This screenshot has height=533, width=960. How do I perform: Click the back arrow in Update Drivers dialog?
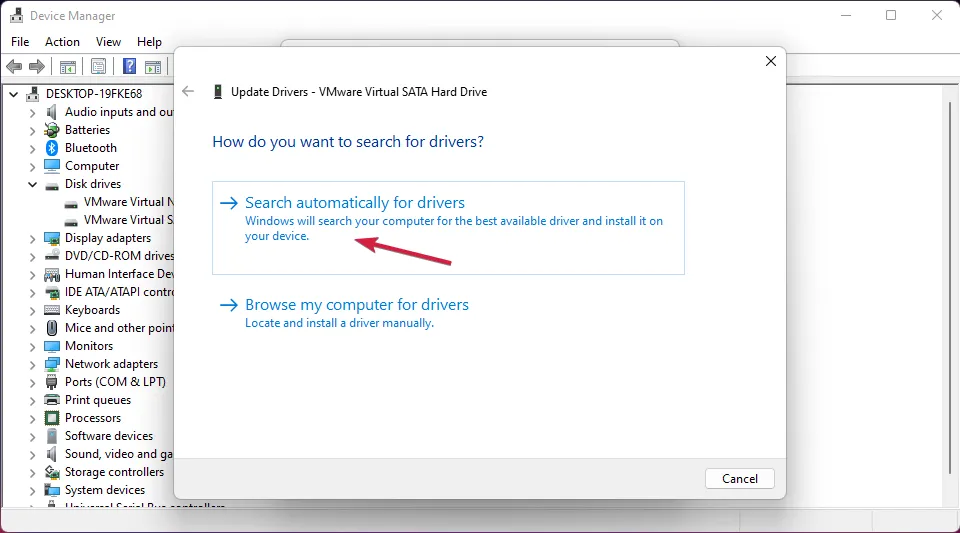[x=188, y=91]
